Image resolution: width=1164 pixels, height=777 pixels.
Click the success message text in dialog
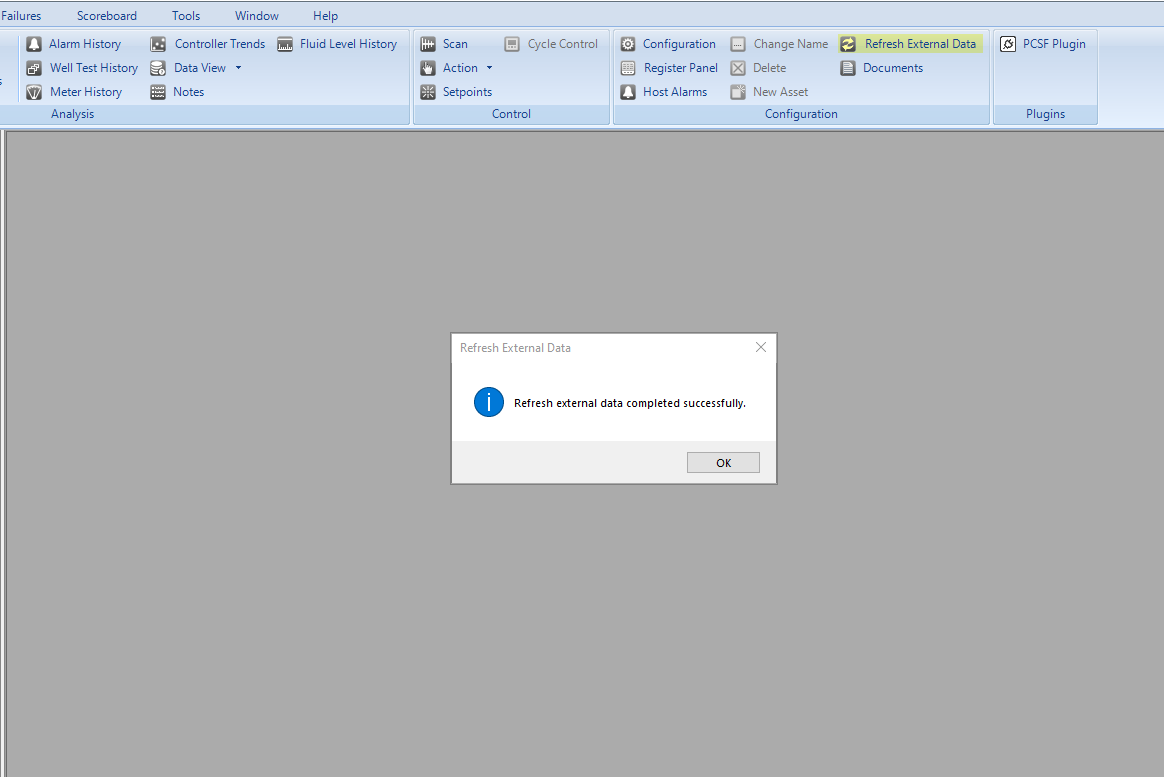pyautogui.click(x=630, y=403)
